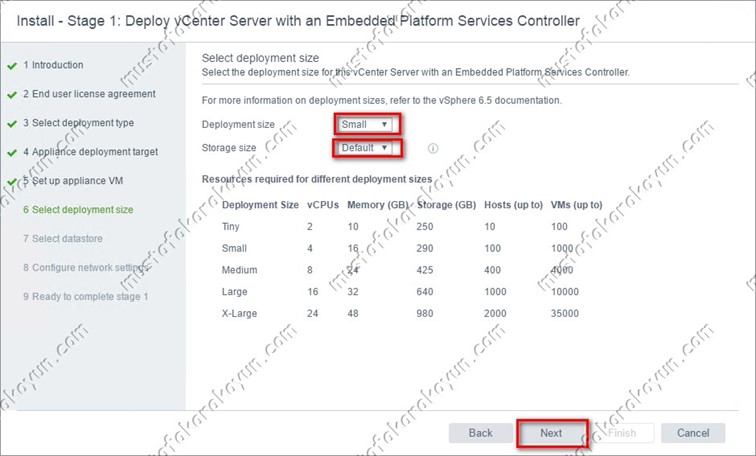Click the disabled Finish button
756x456 pixels.
[622, 433]
